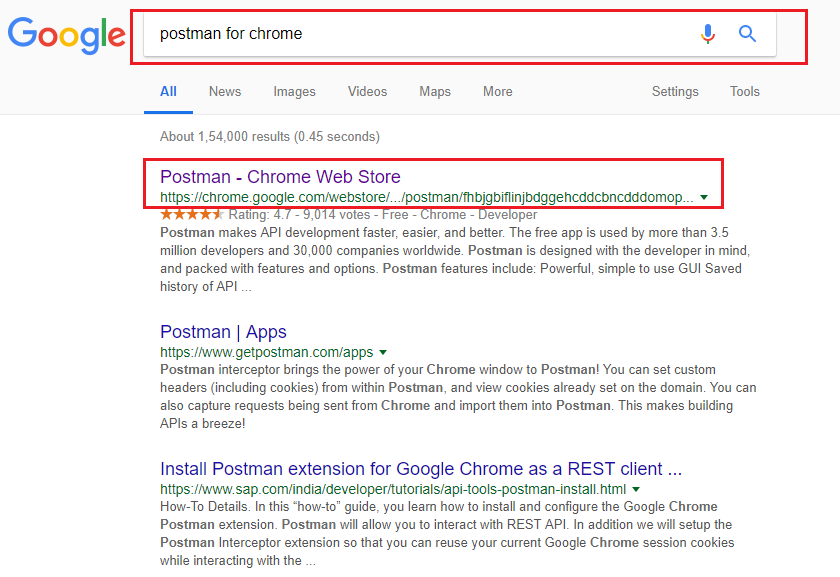Screen dimensions: 840x577
Task: Expand dropdown arrow beside chrome.google.com URL
Action: coord(704,198)
